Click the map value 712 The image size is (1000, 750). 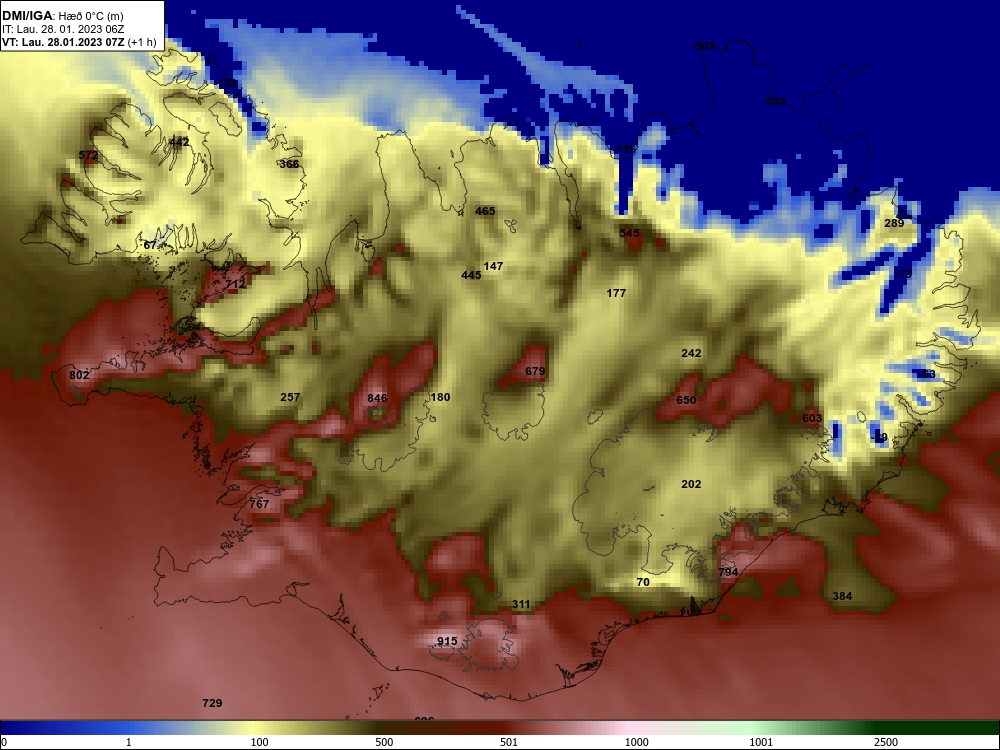click(235, 284)
